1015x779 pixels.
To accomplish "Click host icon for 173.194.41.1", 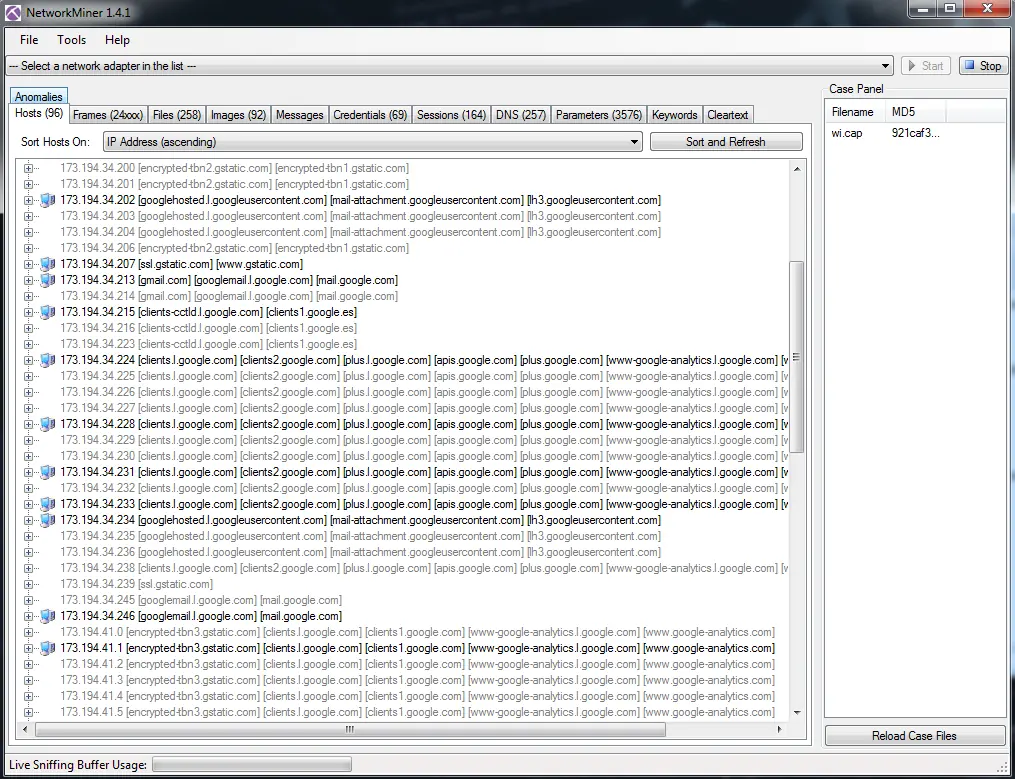I will [x=47, y=648].
